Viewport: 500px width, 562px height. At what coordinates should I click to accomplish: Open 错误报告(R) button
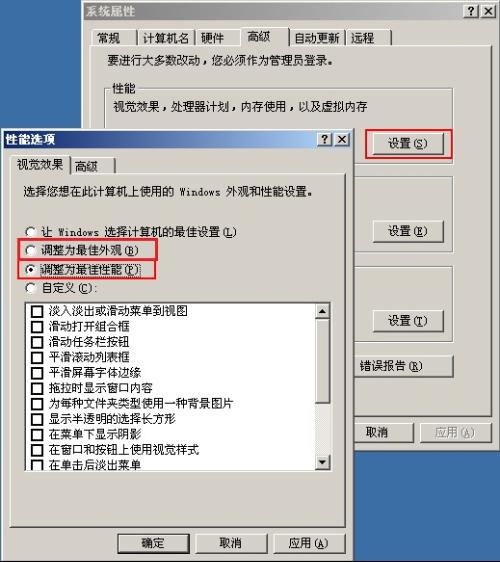pos(404,366)
